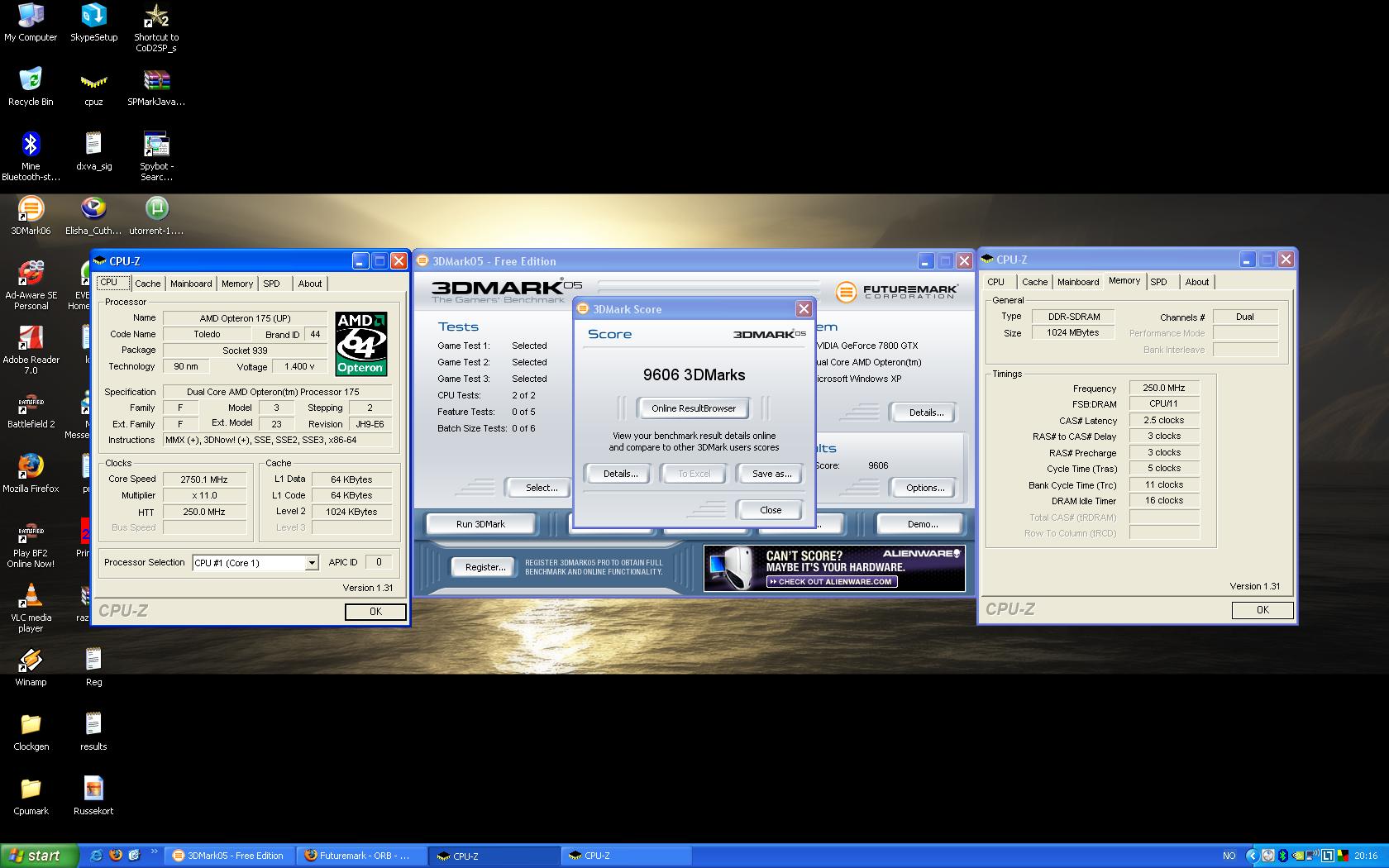This screenshot has width=1389, height=868.
Task: Click Save as in score dialog
Action: point(771,474)
